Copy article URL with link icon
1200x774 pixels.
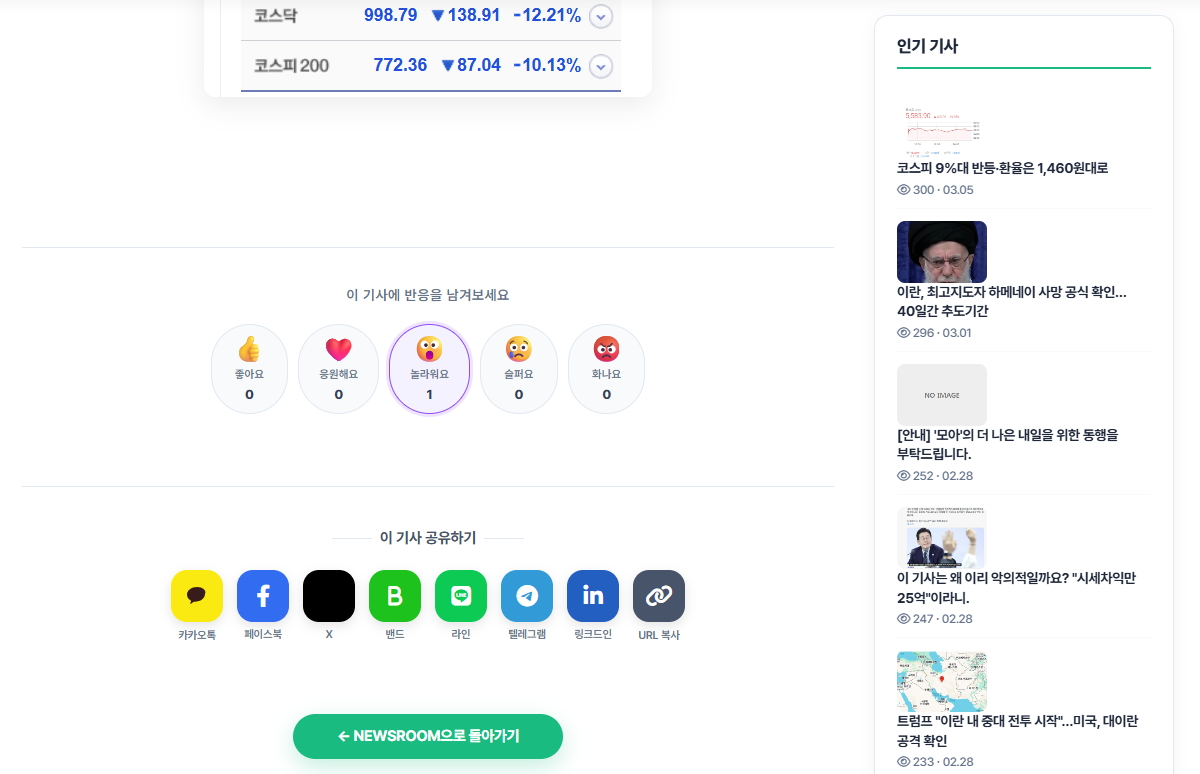(x=659, y=596)
